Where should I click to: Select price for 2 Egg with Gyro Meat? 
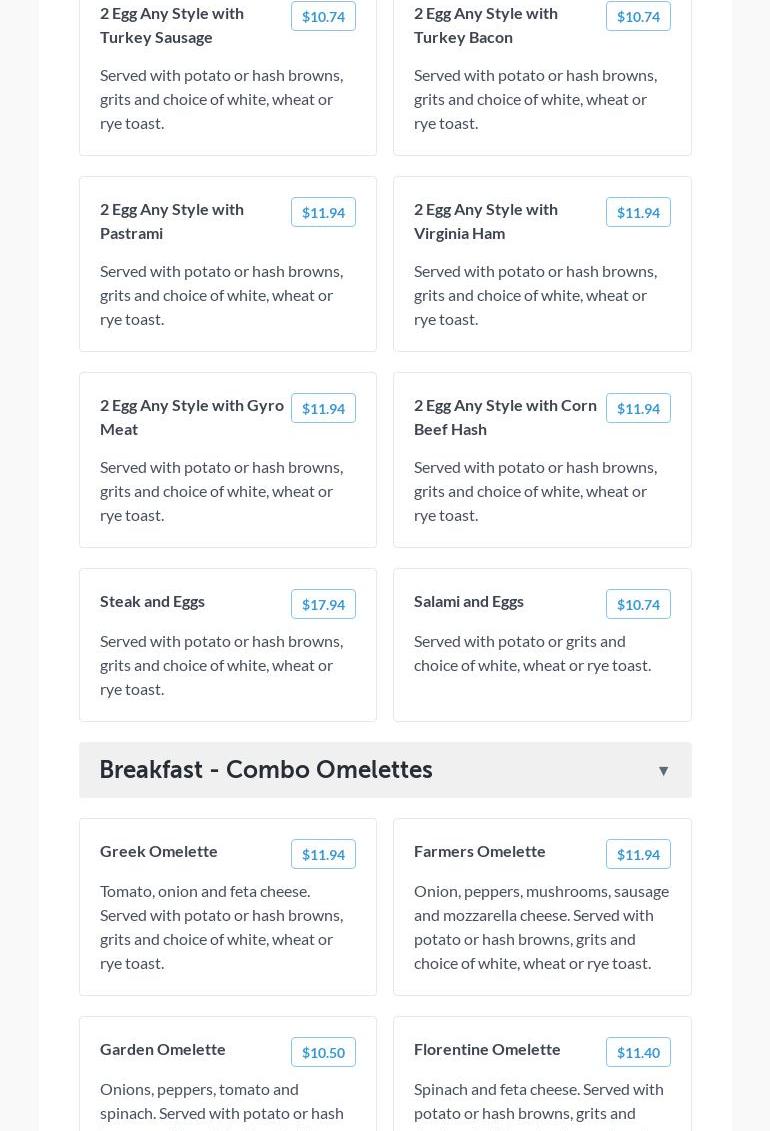coord(323,408)
